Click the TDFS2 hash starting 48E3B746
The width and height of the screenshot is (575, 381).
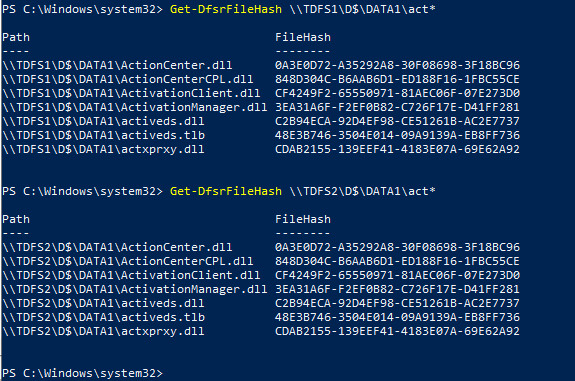point(398,317)
